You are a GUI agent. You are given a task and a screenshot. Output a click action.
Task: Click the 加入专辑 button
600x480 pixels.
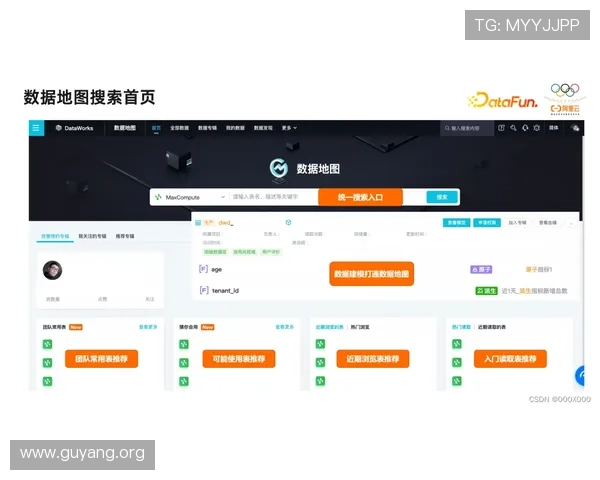pyautogui.click(x=517, y=223)
